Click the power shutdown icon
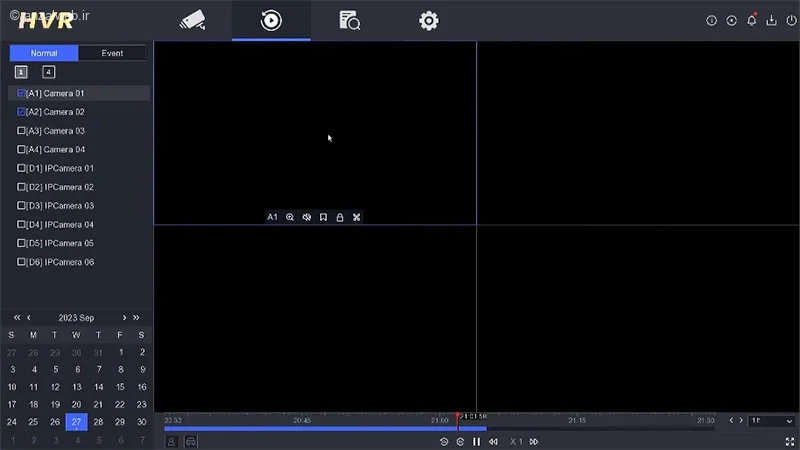This screenshot has height=450, width=800. pyautogui.click(x=791, y=20)
